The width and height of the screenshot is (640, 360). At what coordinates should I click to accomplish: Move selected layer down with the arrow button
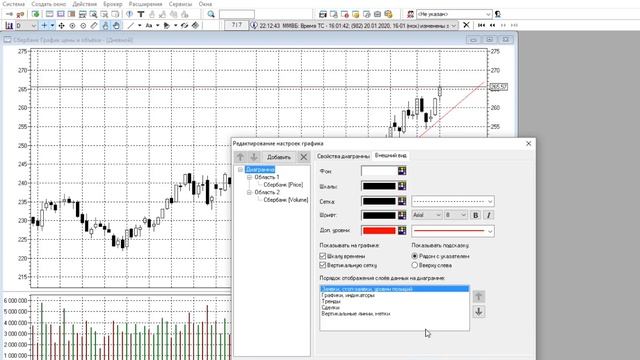coord(479,312)
